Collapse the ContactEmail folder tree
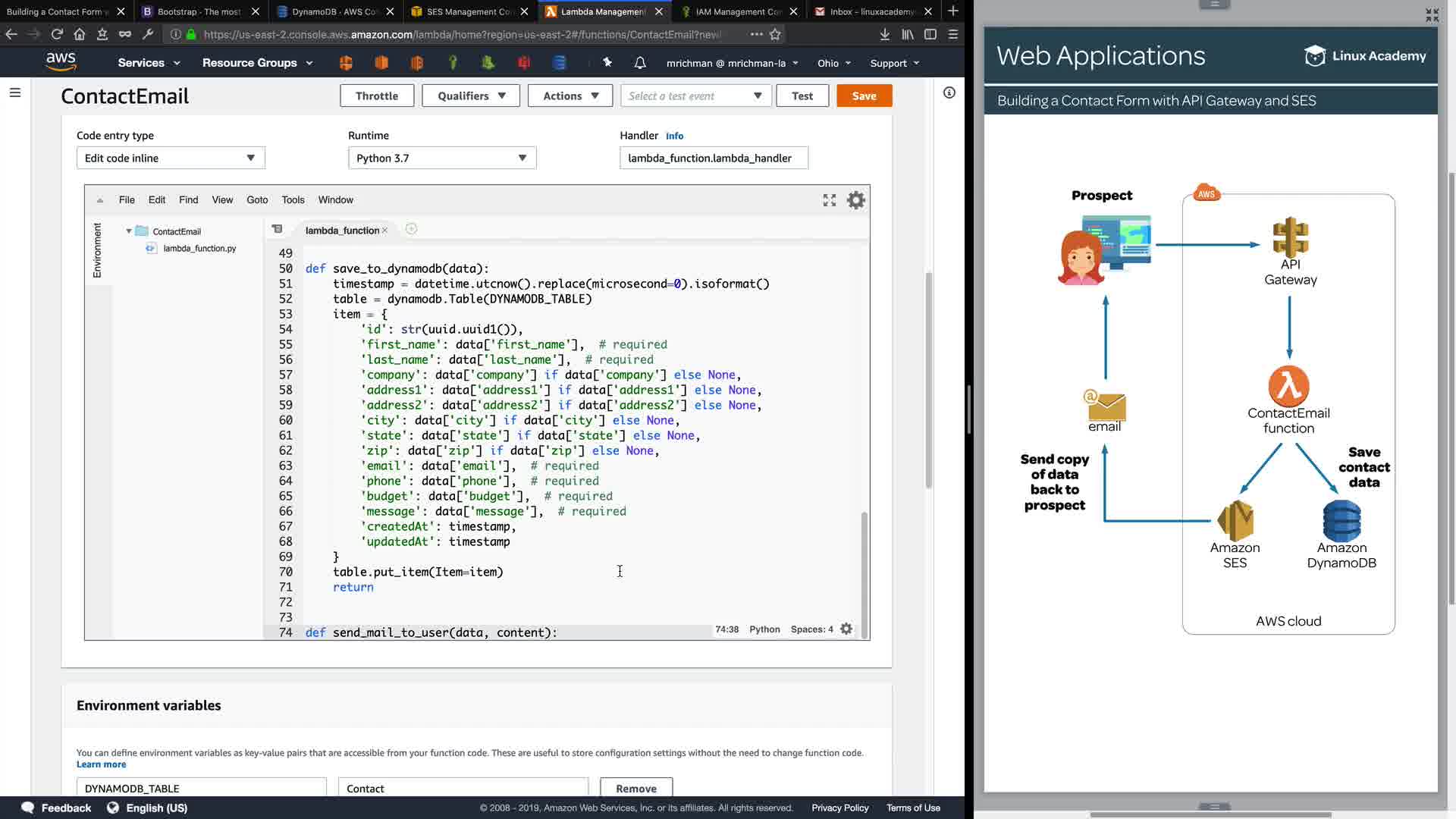The width and height of the screenshot is (1456, 819). pos(129,231)
